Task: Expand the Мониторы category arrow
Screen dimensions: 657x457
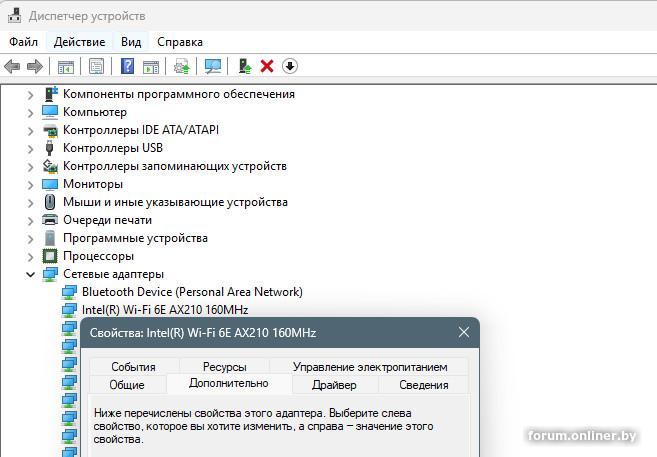Action: (x=30, y=184)
